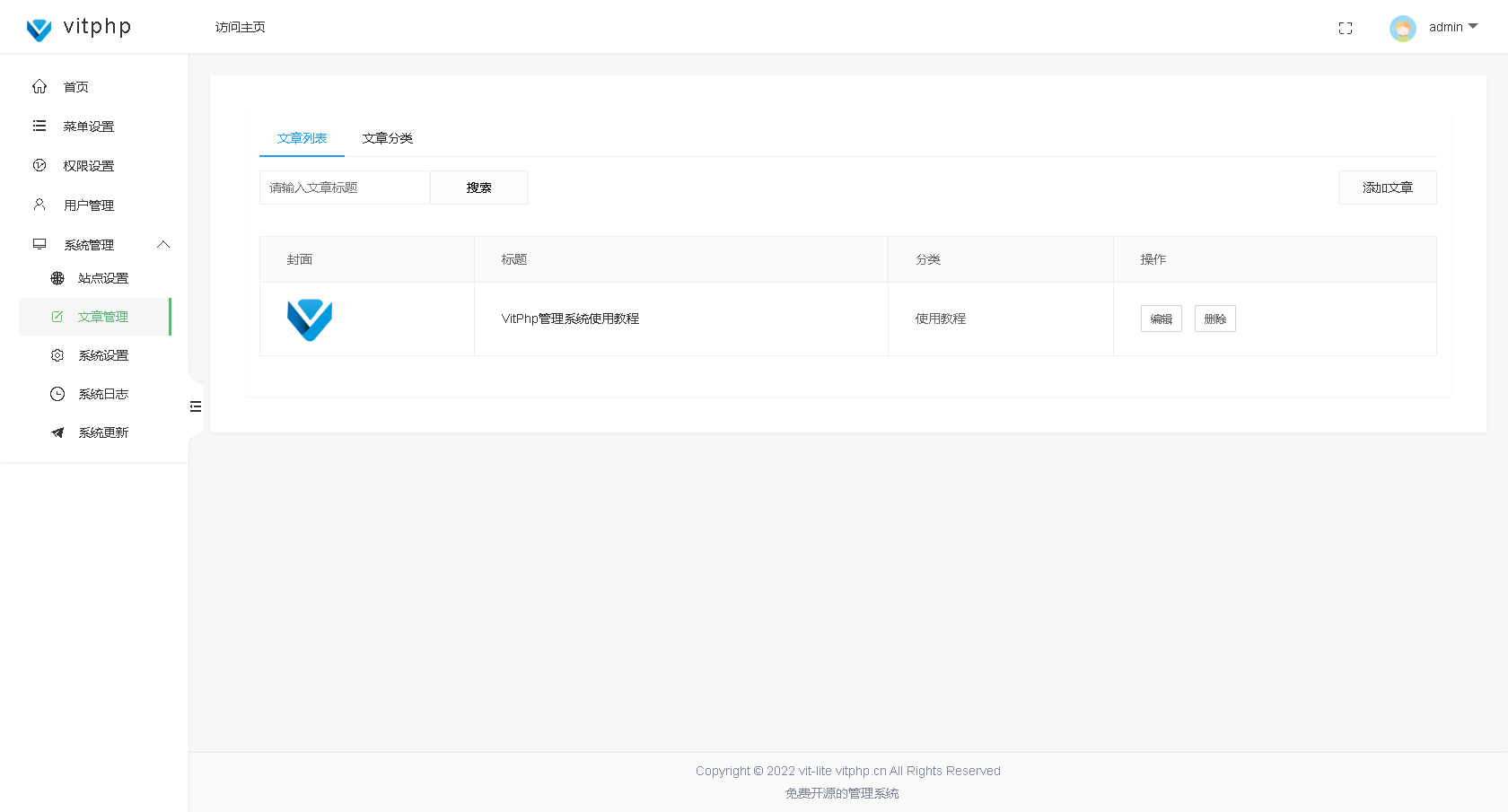The image size is (1508, 812).
Task: Select 系统设置 submenu item
Action: point(94,355)
